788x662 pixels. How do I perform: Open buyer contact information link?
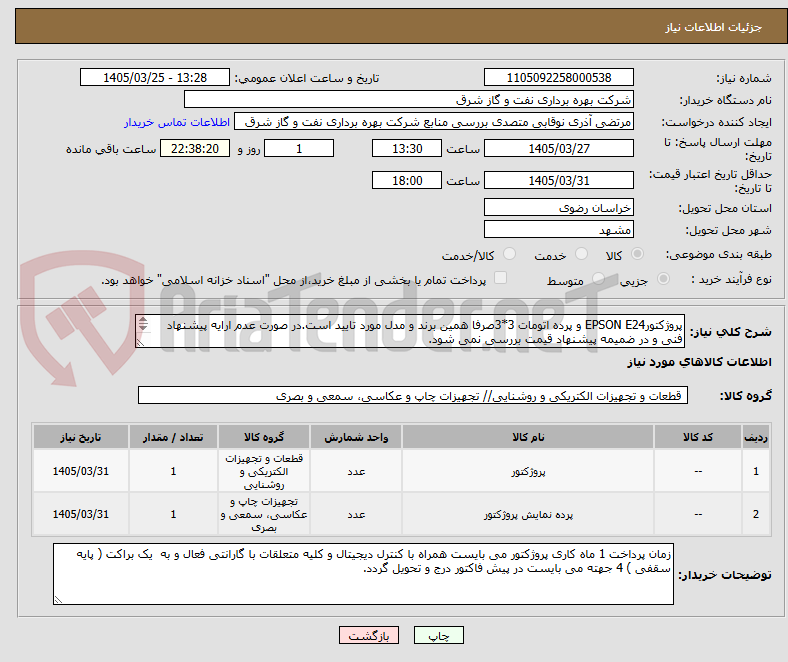[177, 122]
